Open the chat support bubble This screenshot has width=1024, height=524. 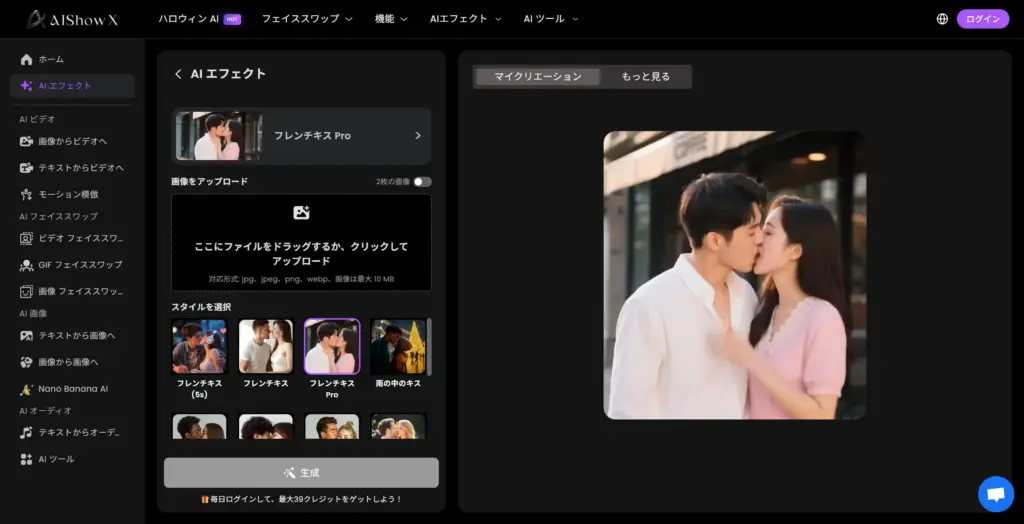click(x=995, y=494)
